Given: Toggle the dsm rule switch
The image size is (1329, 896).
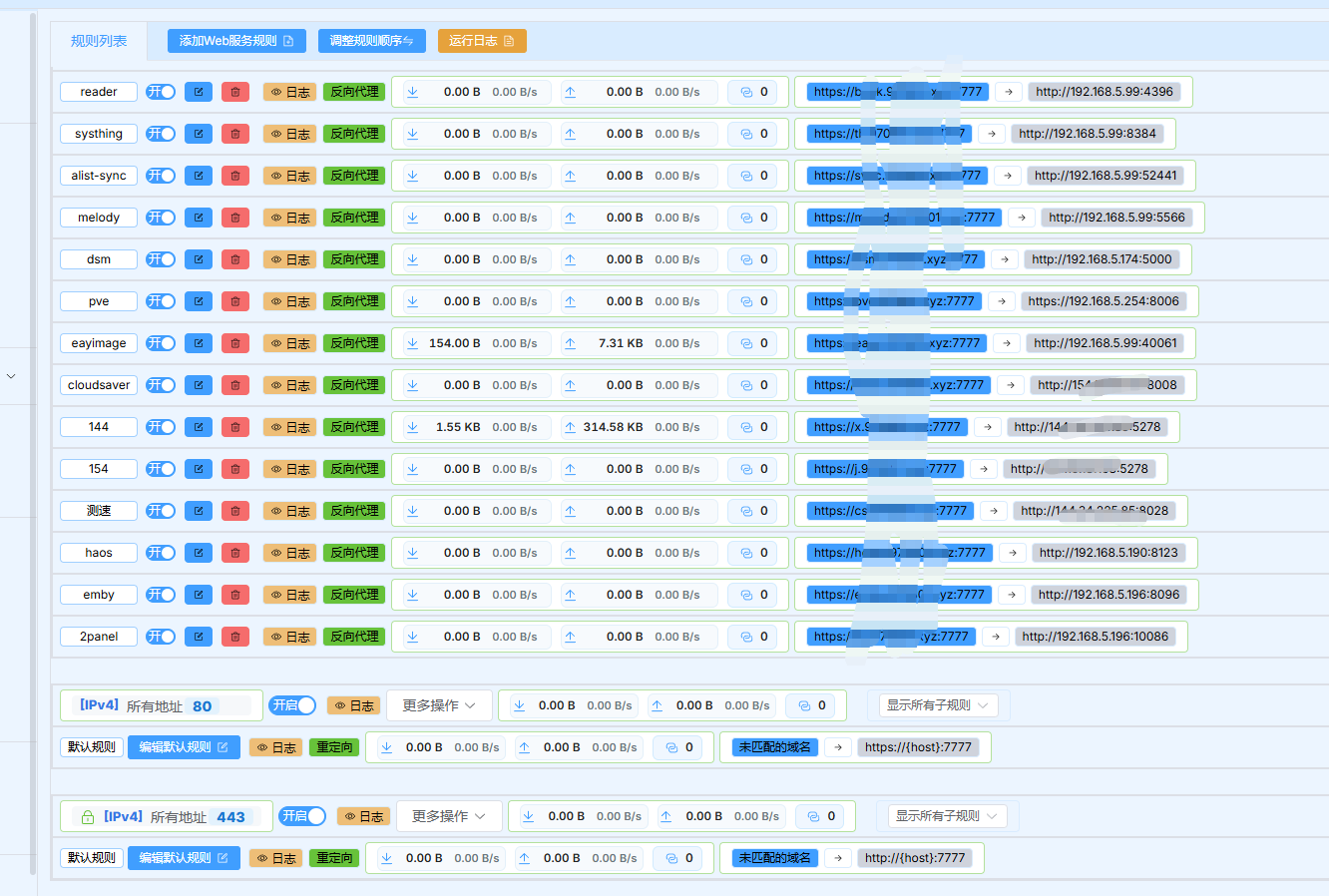Looking at the screenshot, I should point(161,259).
